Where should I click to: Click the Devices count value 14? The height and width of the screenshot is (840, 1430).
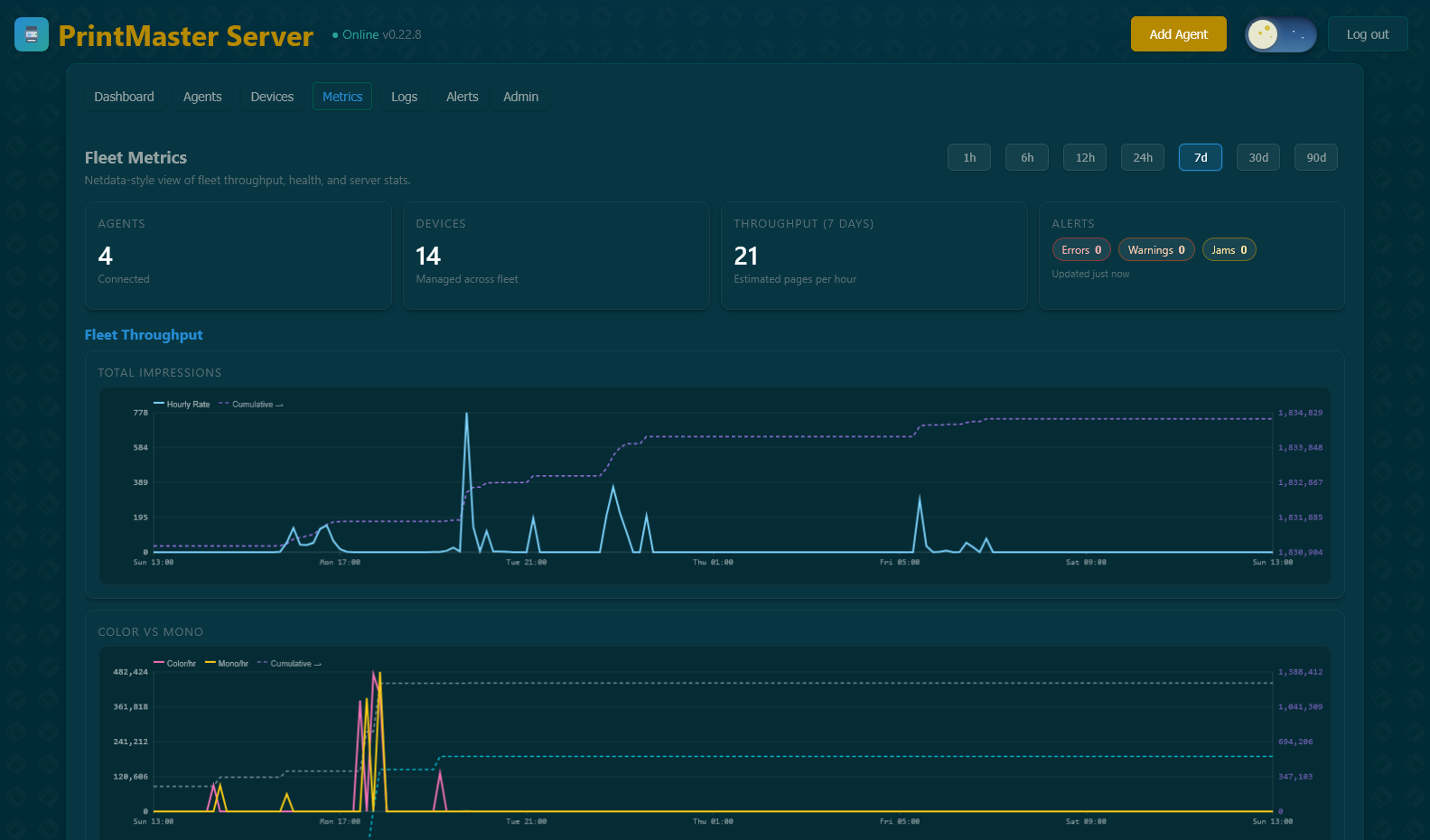point(428,257)
